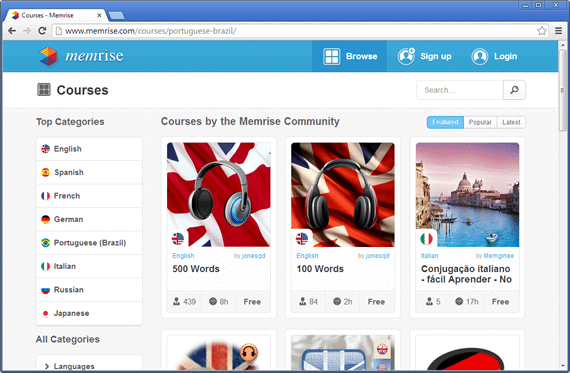Click the 100 Words headphones thumbnail

coord(343,194)
